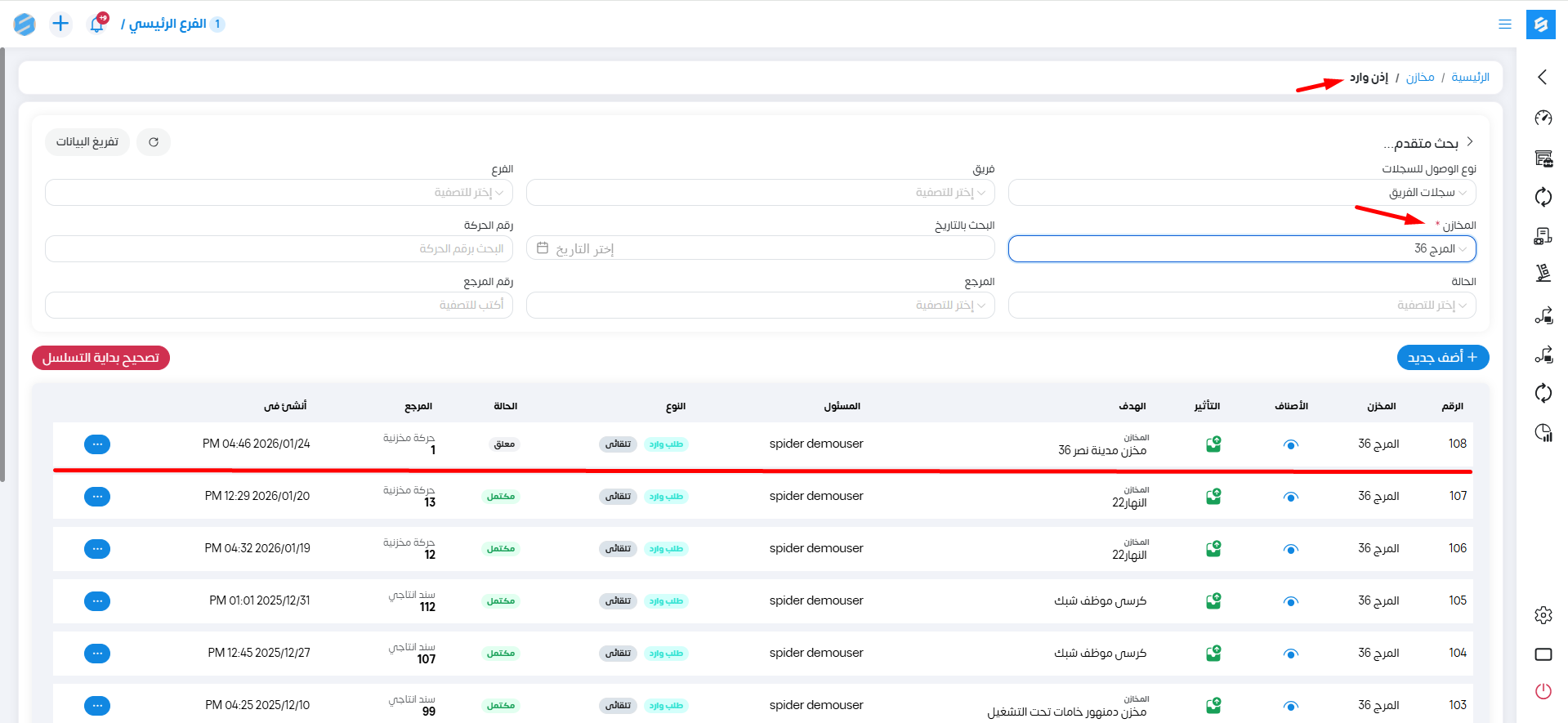The width and height of the screenshot is (1568, 723).
Task: Open the hand truck icon in sidebar
Action: (1543, 236)
